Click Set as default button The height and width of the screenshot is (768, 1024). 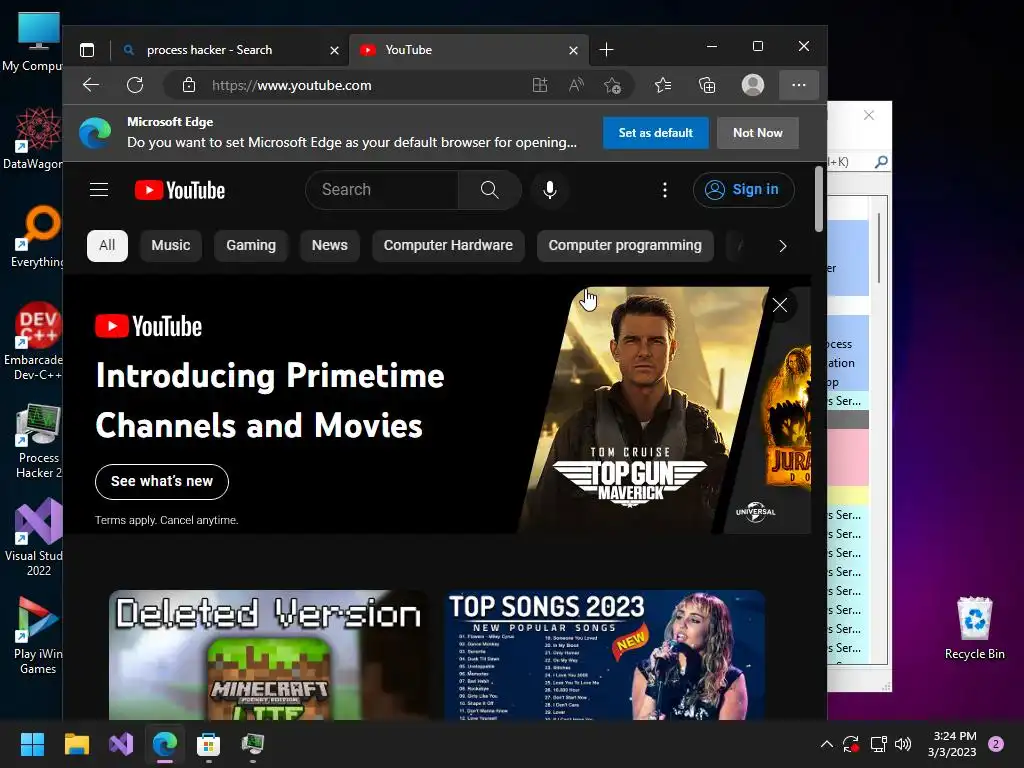tap(656, 133)
